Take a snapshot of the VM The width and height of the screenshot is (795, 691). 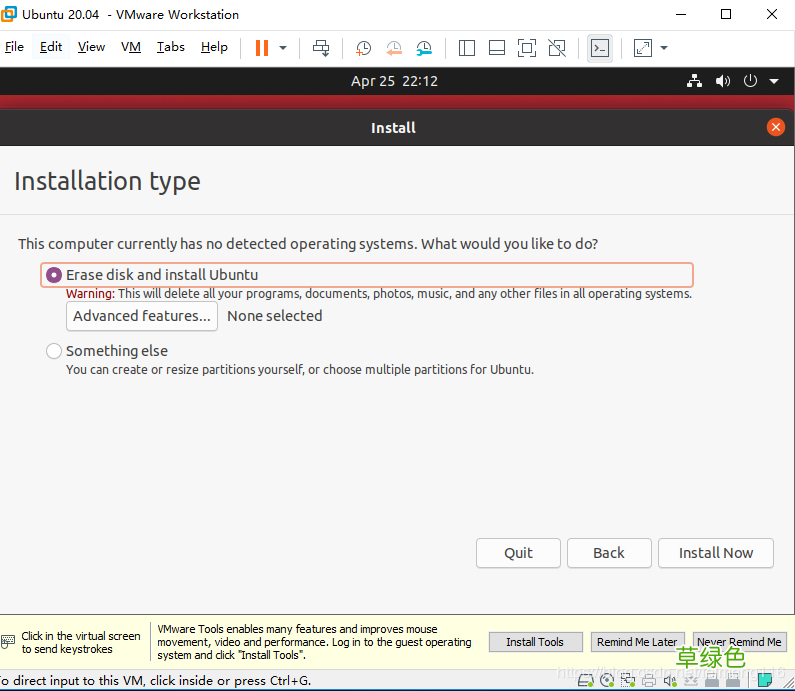(364, 48)
